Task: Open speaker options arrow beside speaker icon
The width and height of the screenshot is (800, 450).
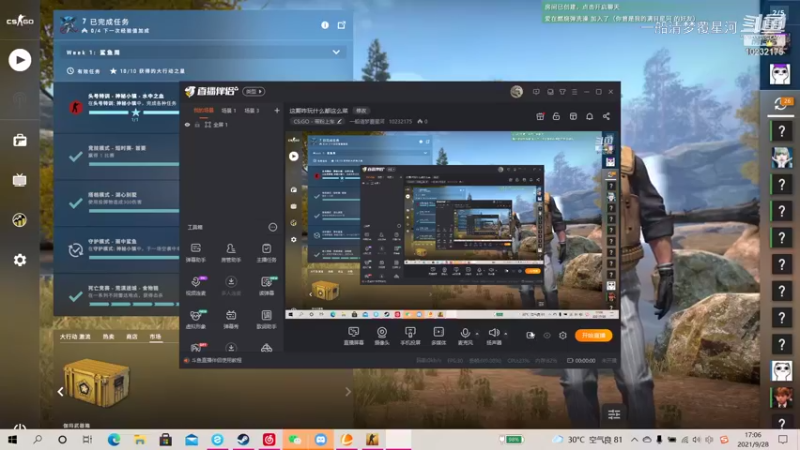Action: [x=506, y=334]
